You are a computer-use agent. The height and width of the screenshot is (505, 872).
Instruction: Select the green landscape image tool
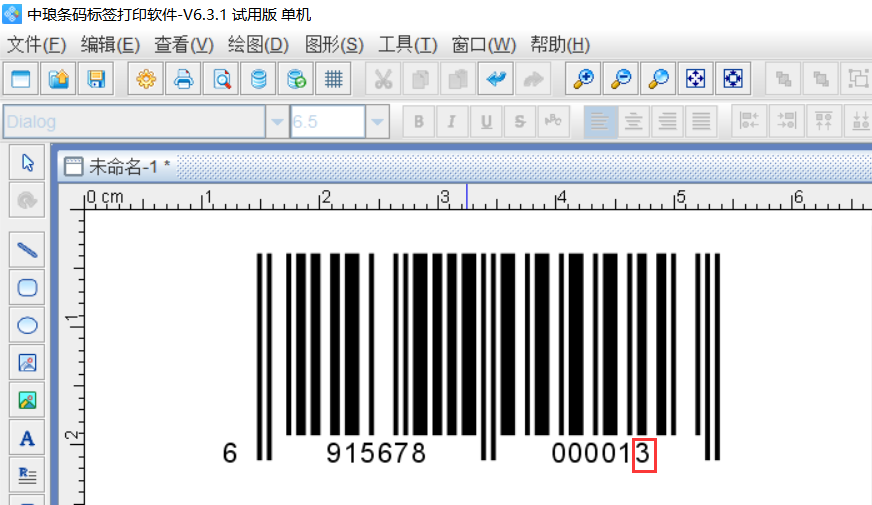(x=27, y=400)
